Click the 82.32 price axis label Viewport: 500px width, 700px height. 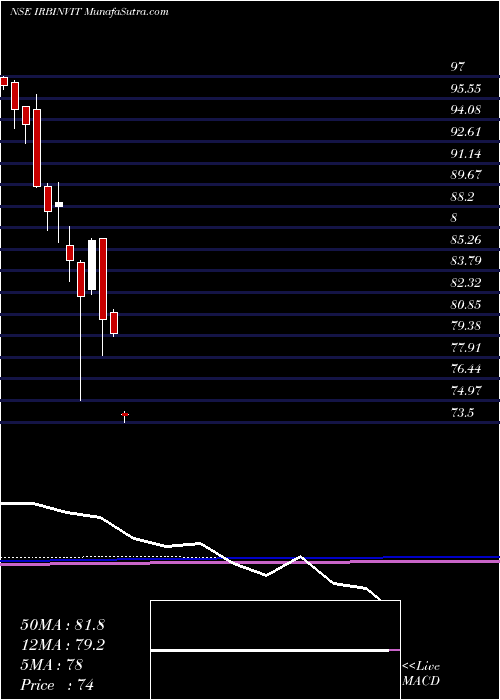click(x=466, y=283)
